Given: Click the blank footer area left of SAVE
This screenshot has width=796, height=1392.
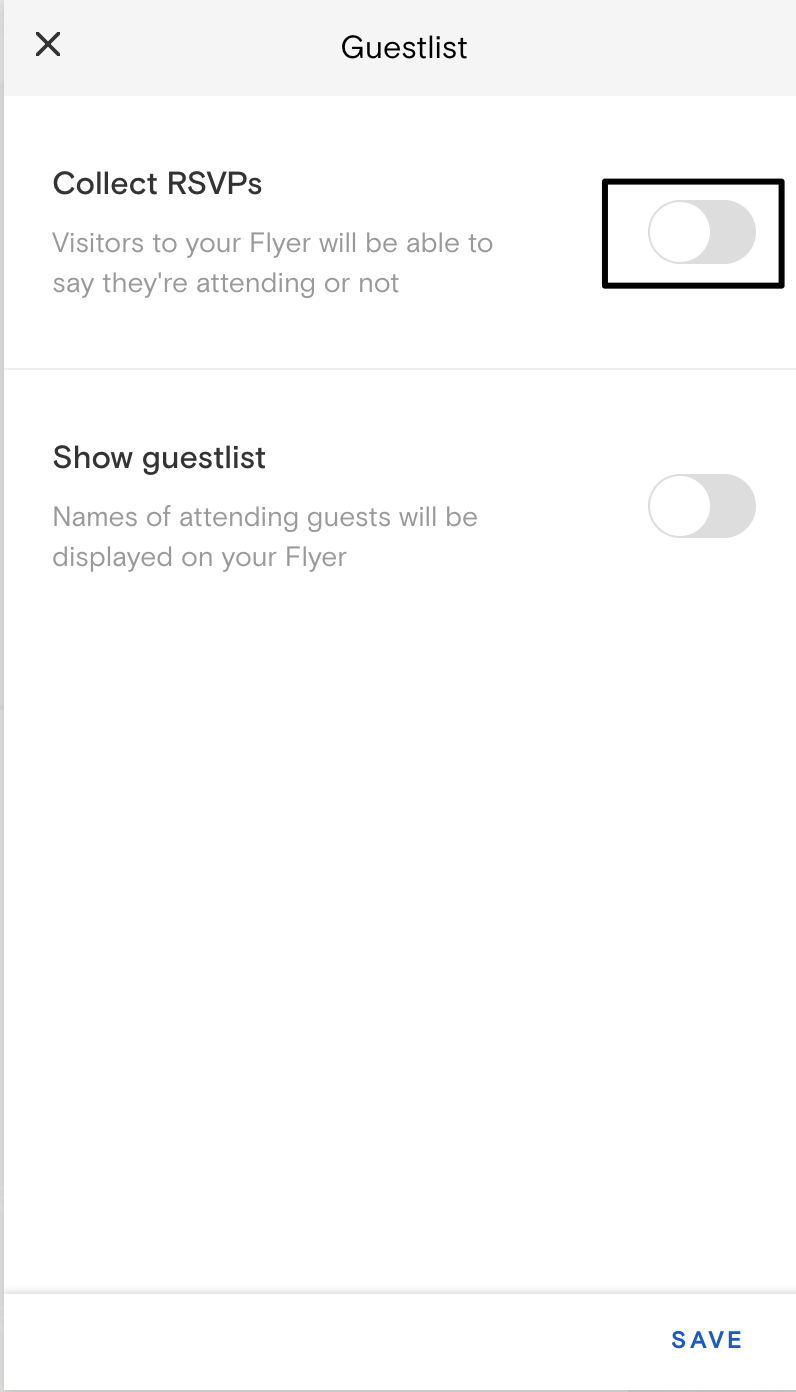Looking at the screenshot, I should (x=300, y=1340).
